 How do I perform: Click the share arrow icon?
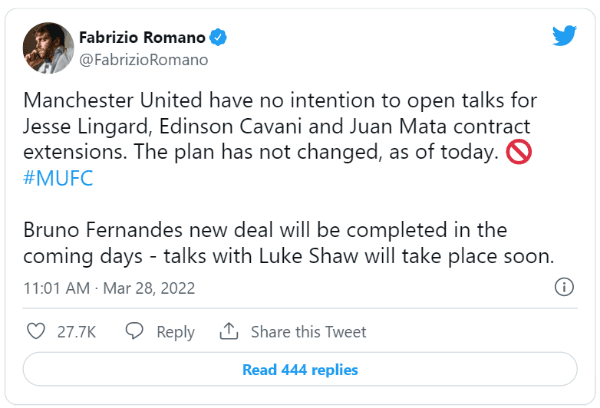[x=228, y=331]
